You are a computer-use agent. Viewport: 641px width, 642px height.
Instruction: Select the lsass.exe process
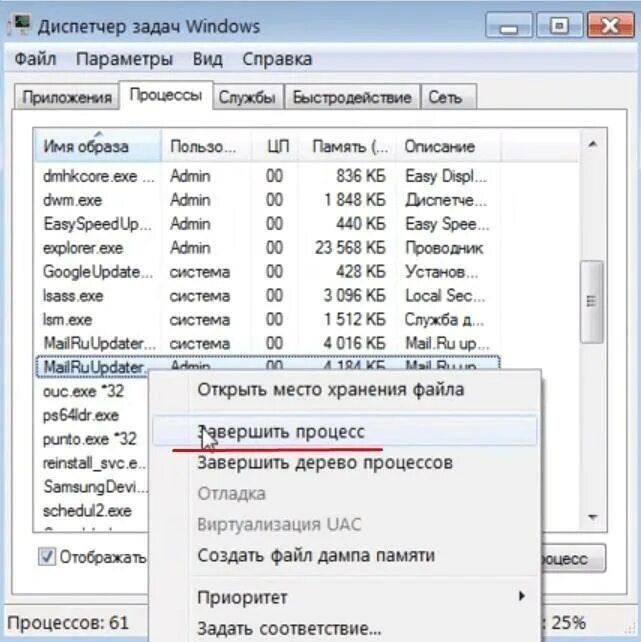tap(267, 296)
